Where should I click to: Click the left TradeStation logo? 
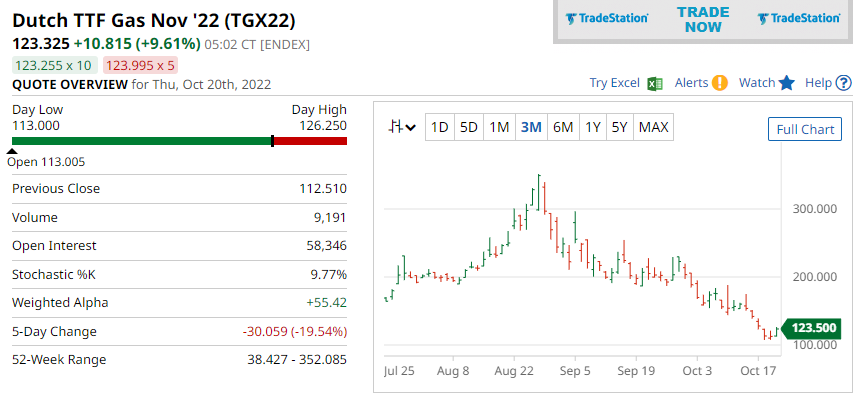pyautogui.click(x=607, y=18)
